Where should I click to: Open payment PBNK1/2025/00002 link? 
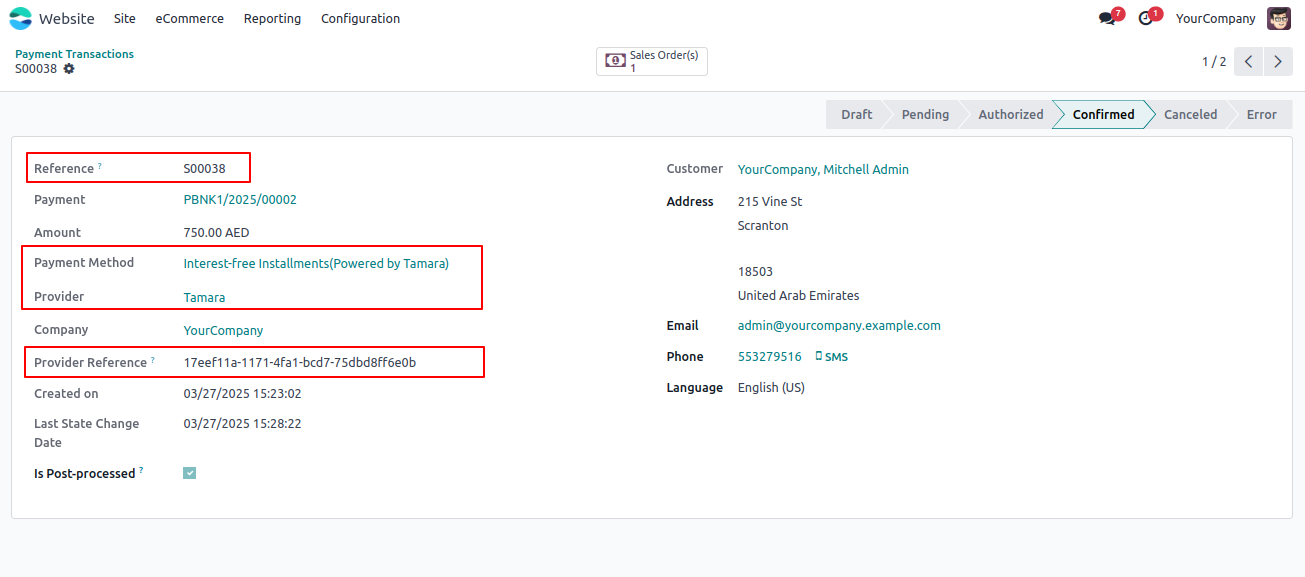pos(240,200)
